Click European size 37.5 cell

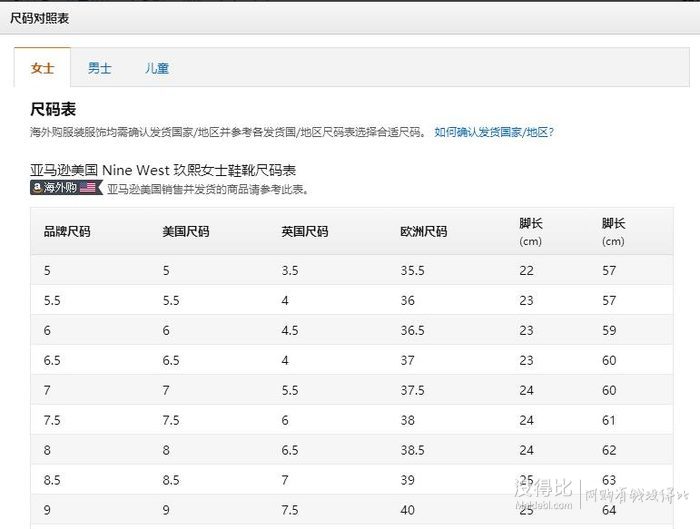tap(412, 390)
